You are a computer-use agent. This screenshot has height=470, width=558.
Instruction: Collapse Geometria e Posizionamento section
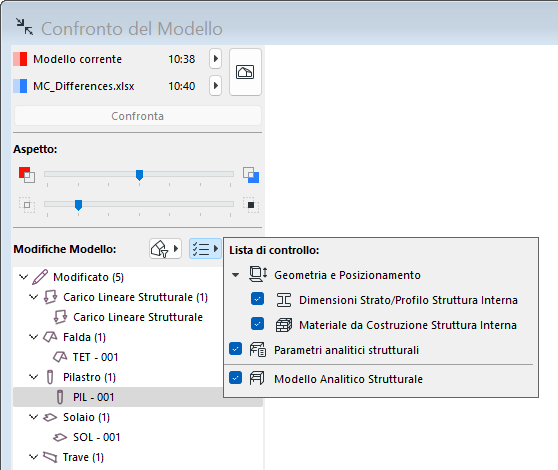click(x=235, y=275)
